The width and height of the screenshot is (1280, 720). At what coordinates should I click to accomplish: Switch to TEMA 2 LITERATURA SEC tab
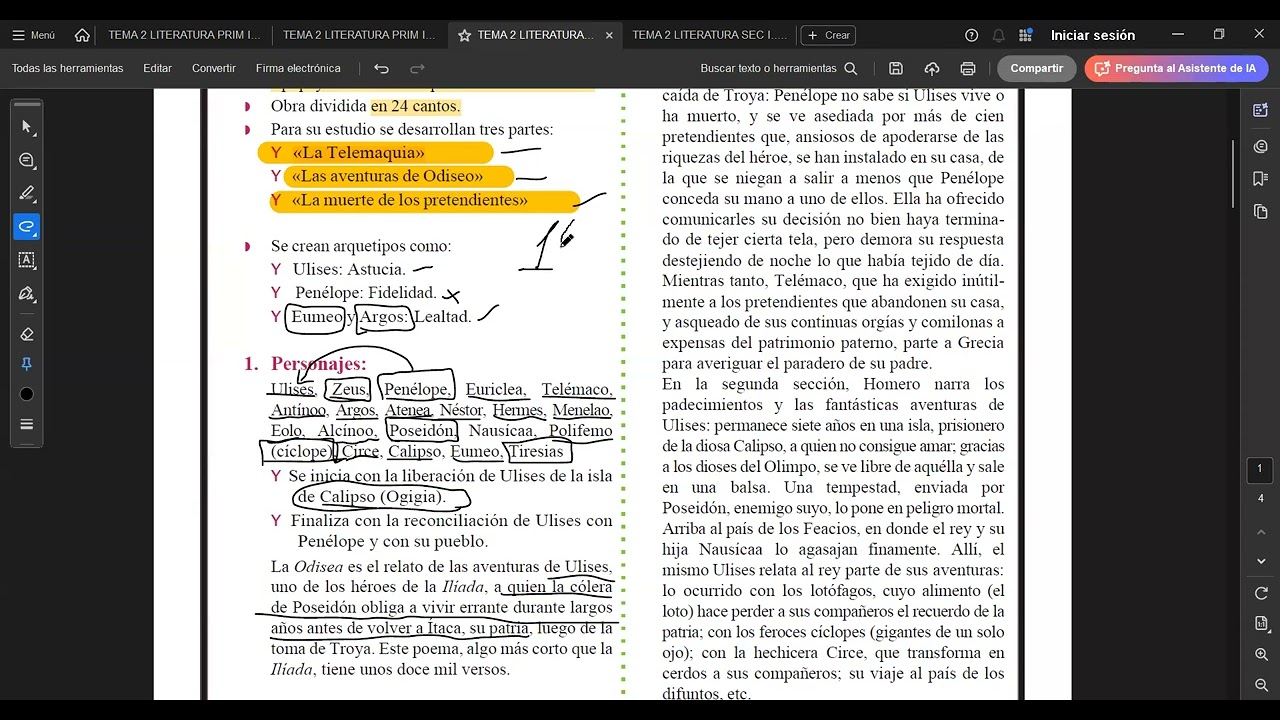[x=709, y=35]
